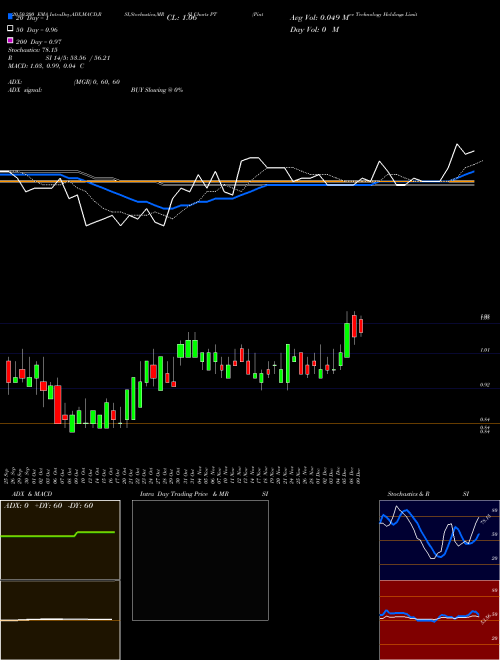Click the blue 20 Day legend swatch
The image size is (500, 660).
pos(10,17)
